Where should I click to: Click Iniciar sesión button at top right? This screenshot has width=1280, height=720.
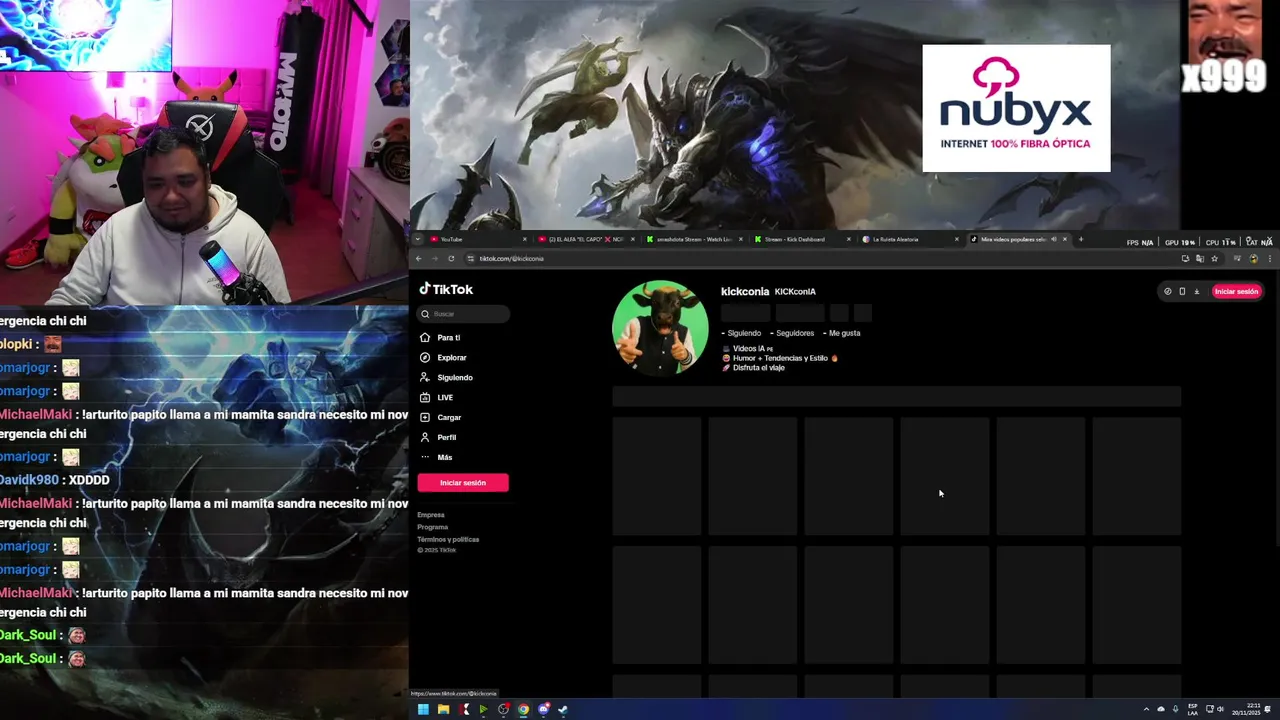pyautogui.click(x=1236, y=291)
